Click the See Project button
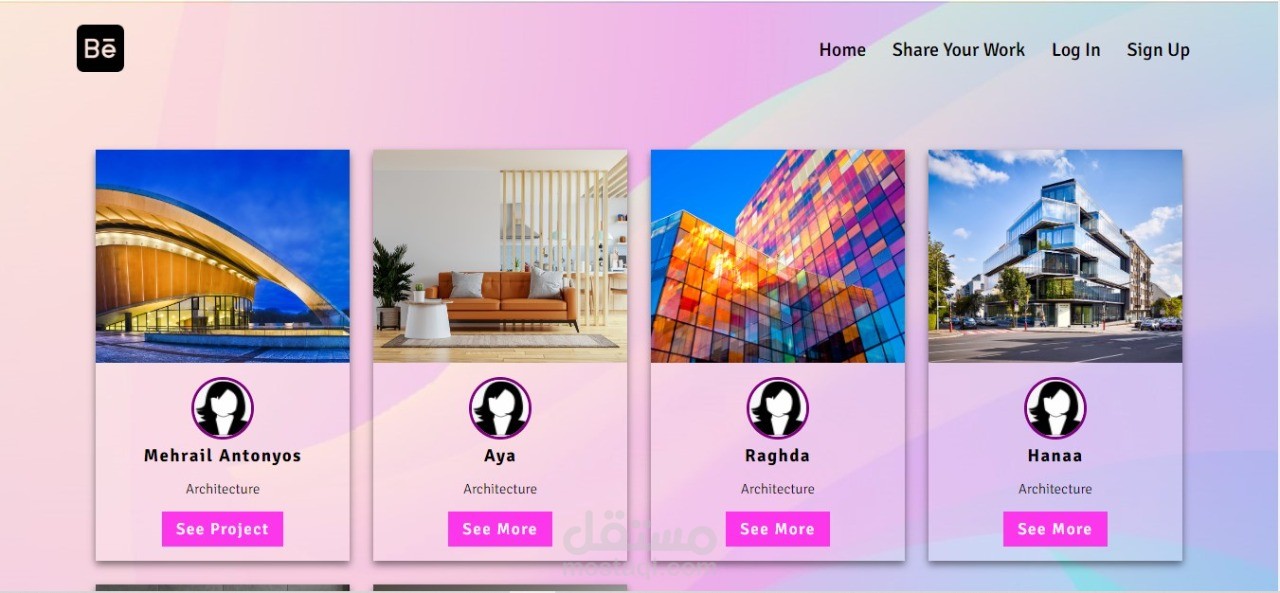The width and height of the screenshot is (1280, 593). pyautogui.click(x=223, y=529)
